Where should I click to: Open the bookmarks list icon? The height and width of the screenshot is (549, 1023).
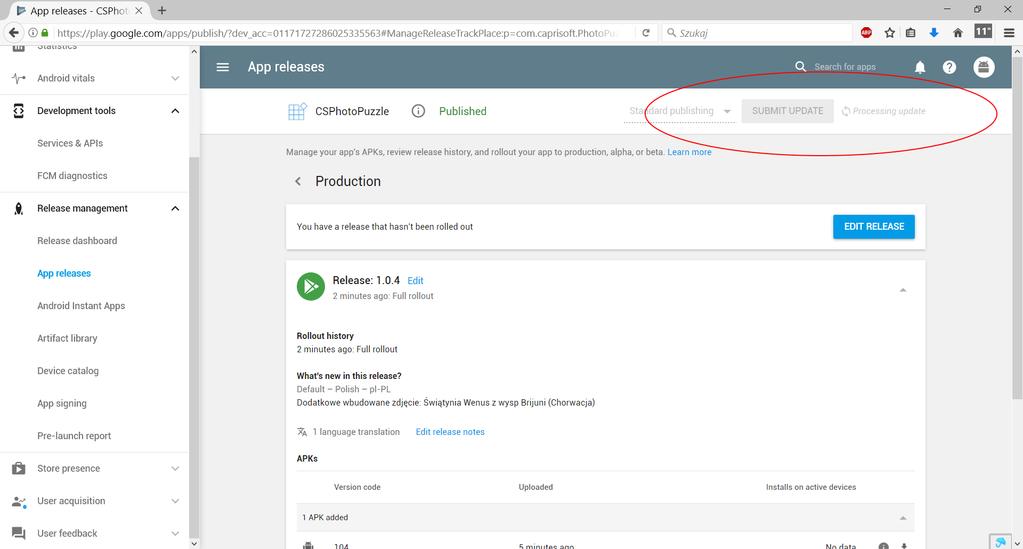coord(911,33)
